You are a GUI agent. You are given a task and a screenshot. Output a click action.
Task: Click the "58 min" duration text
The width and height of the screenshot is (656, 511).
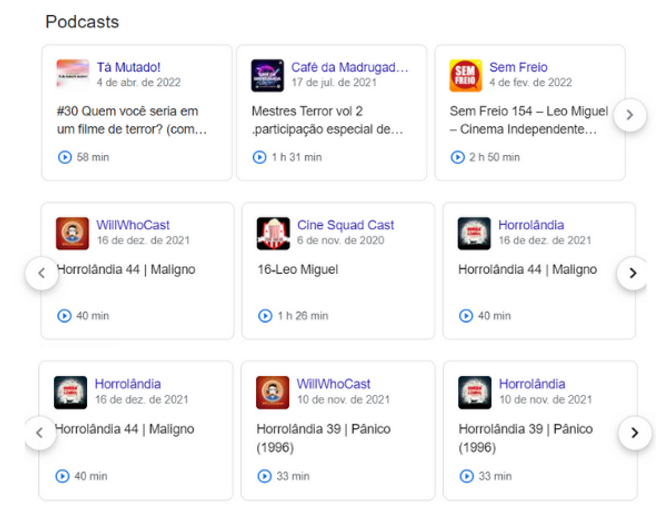(93, 157)
